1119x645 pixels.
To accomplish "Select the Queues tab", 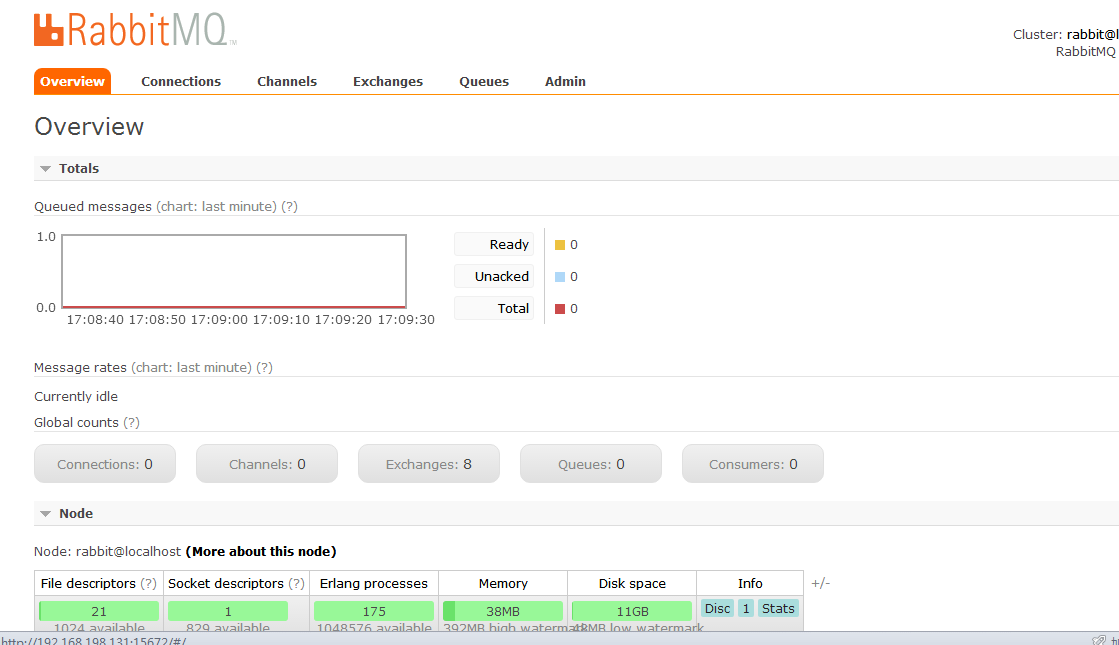I will pos(484,81).
